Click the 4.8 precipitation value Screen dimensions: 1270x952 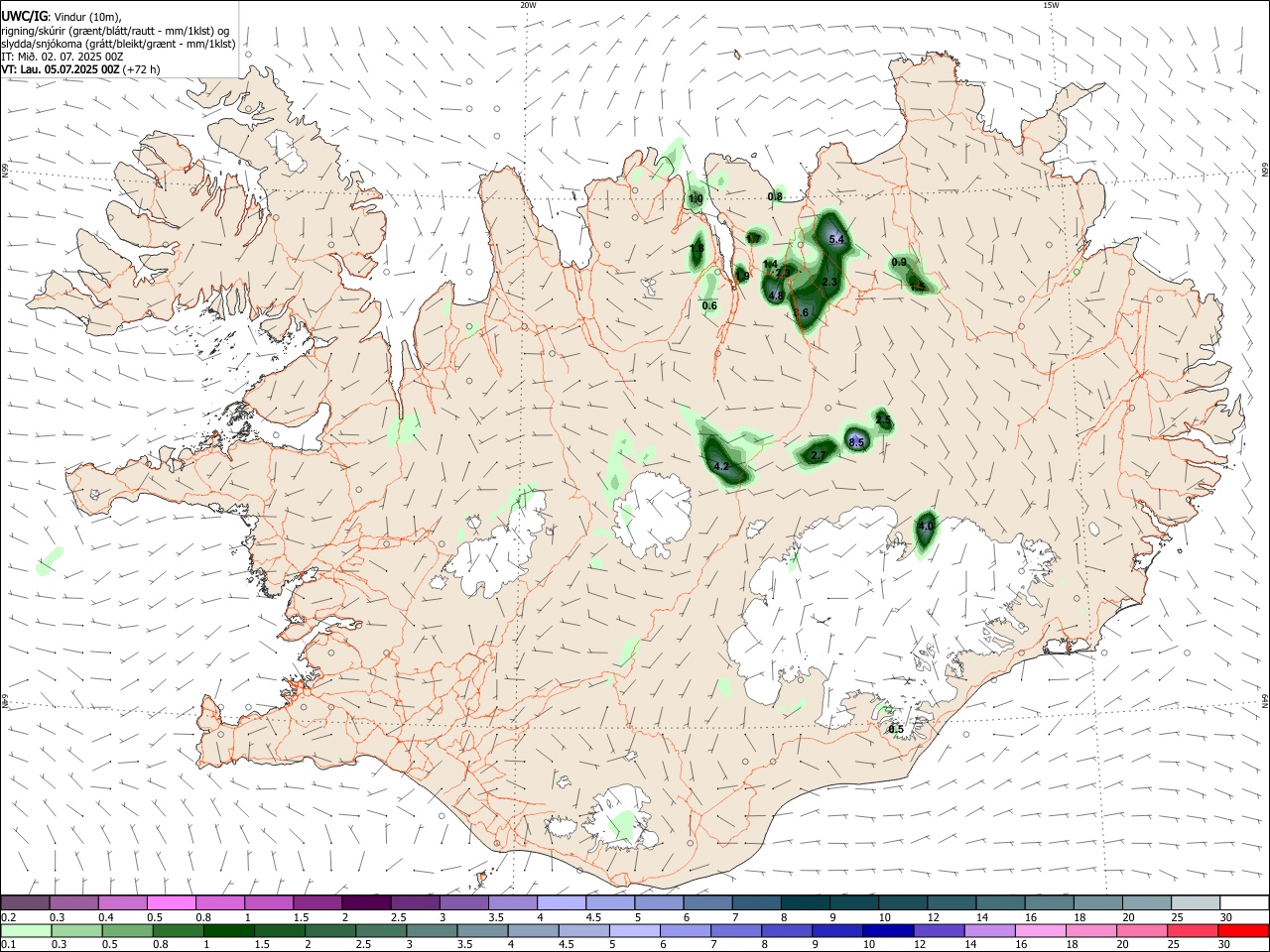tap(777, 296)
